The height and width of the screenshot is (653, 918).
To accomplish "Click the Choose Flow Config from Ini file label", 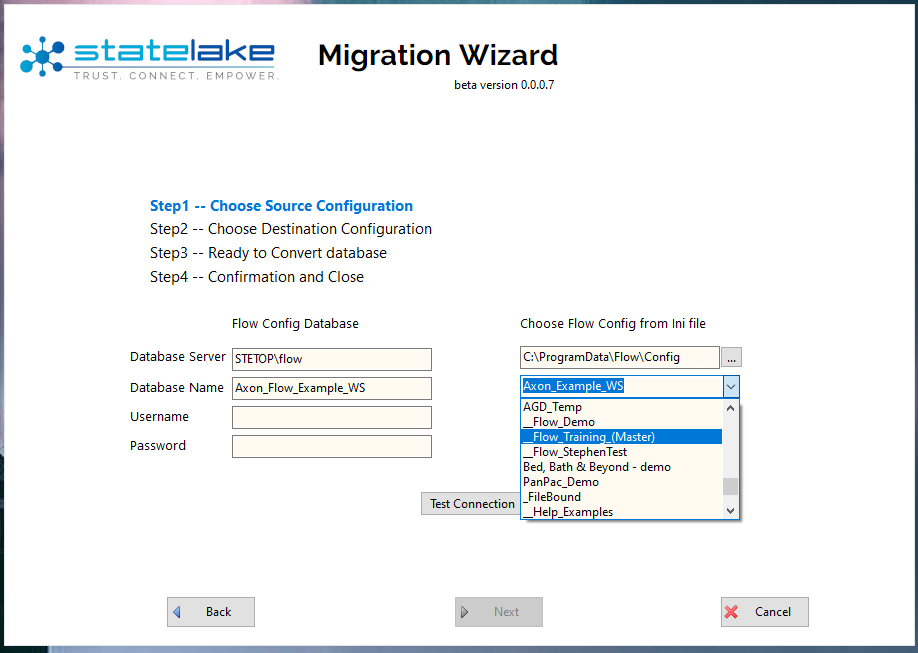I will pos(613,324).
